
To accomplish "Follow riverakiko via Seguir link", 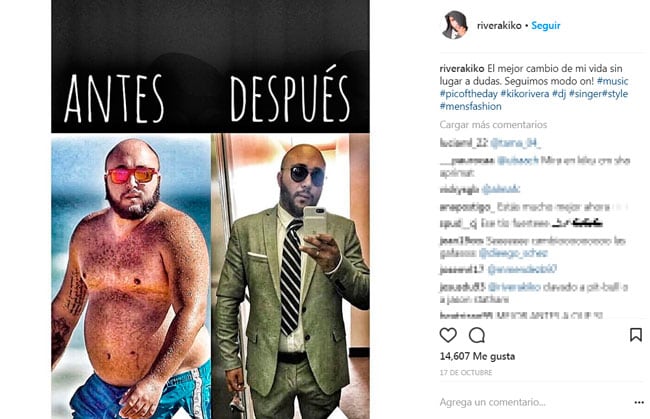I will (x=546, y=26).
